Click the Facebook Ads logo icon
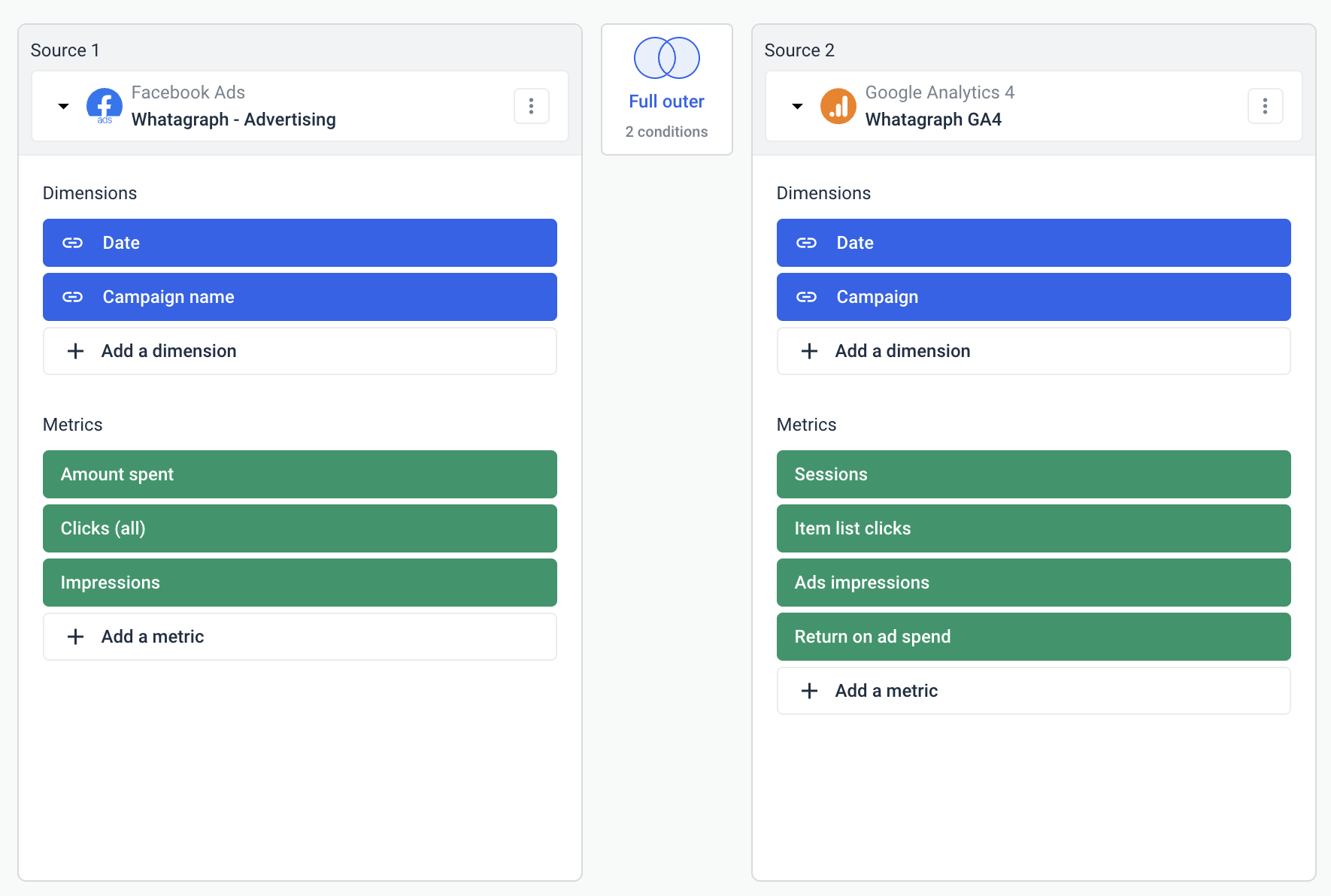Viewport: 1331px width, 896px height. pyautogui.click(x=105, y=106)
